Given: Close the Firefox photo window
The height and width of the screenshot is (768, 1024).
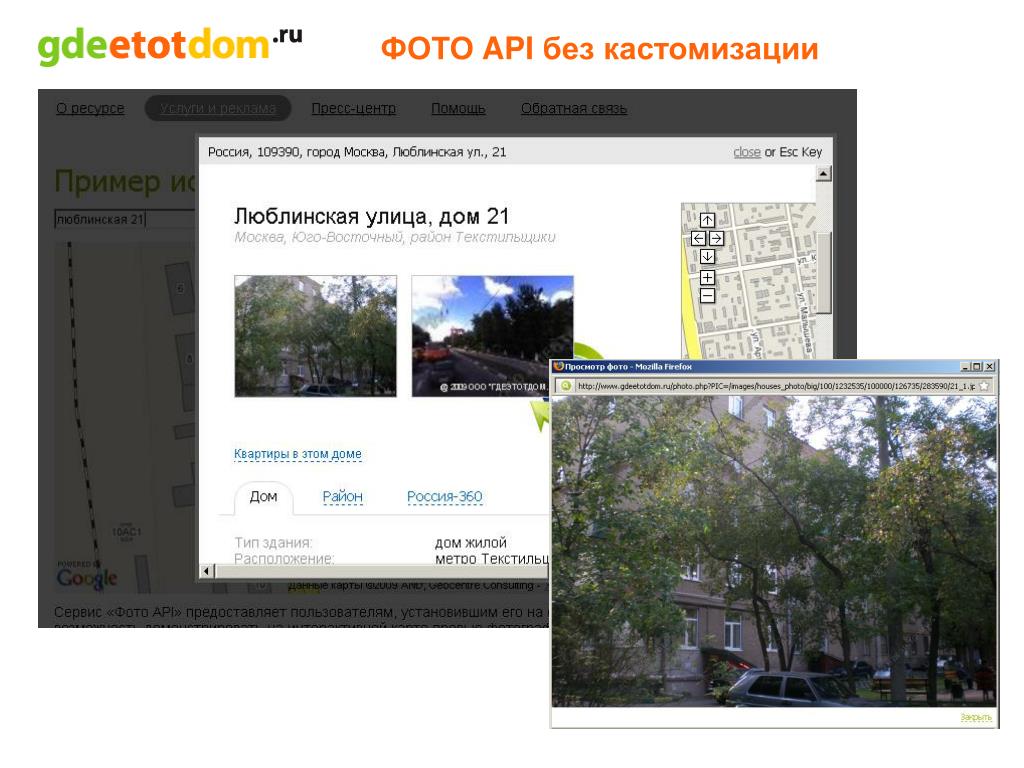Looking at the screenshot, I should point(989,367).
